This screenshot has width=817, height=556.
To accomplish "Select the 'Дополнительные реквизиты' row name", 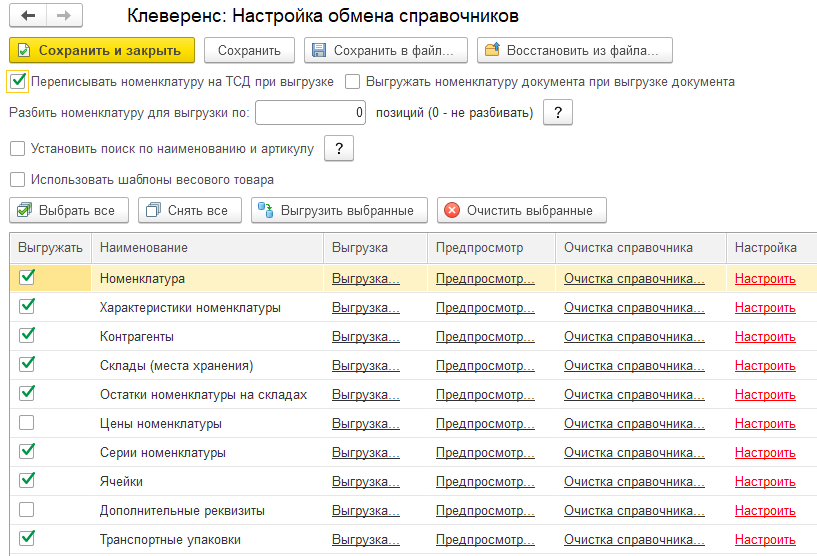I will 182,511.
